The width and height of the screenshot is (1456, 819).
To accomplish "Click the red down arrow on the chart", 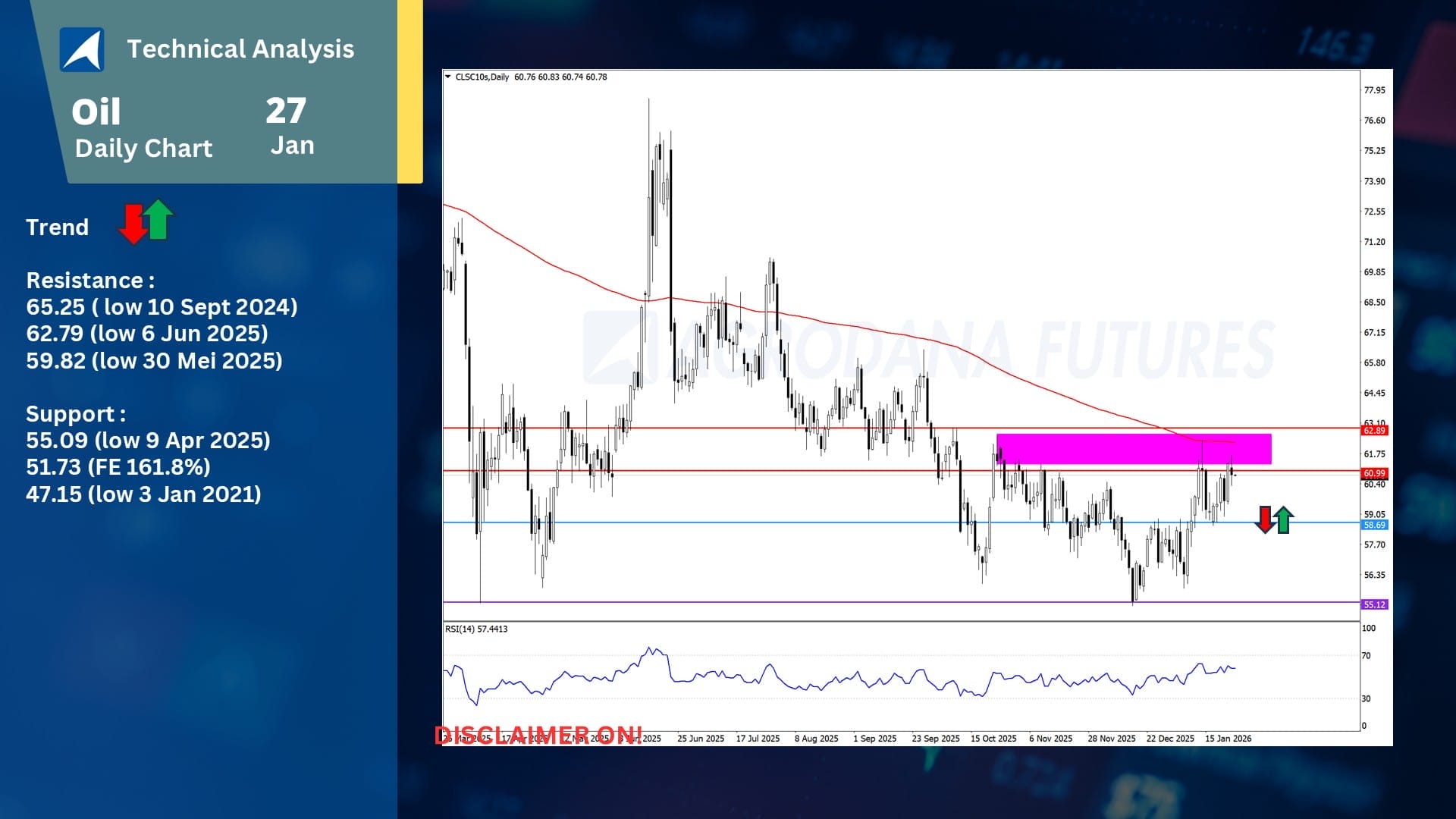I will point(1265,519).
